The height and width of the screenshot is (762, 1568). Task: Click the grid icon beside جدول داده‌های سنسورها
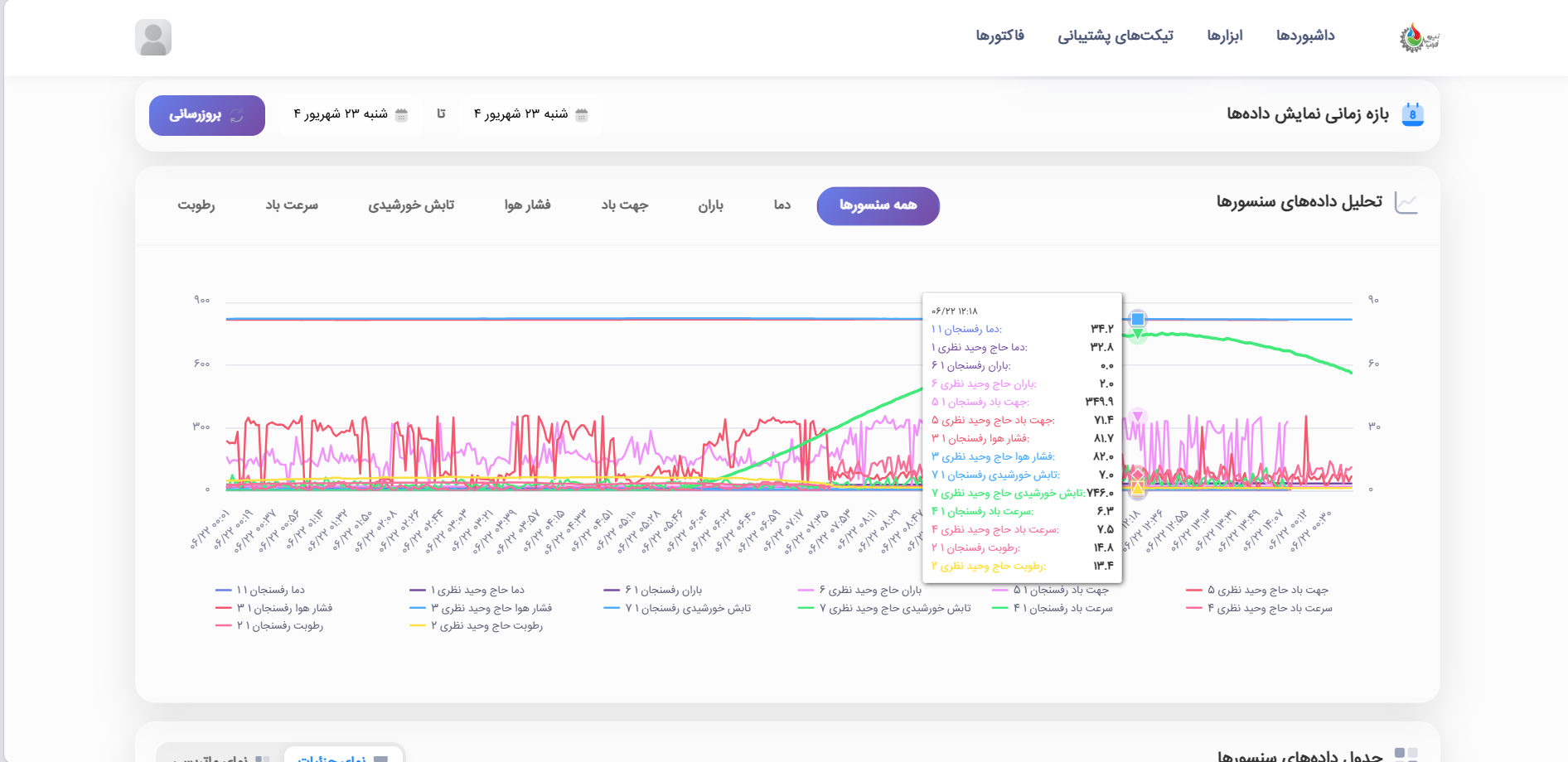pyautogui.click(x=1406, y=754)
